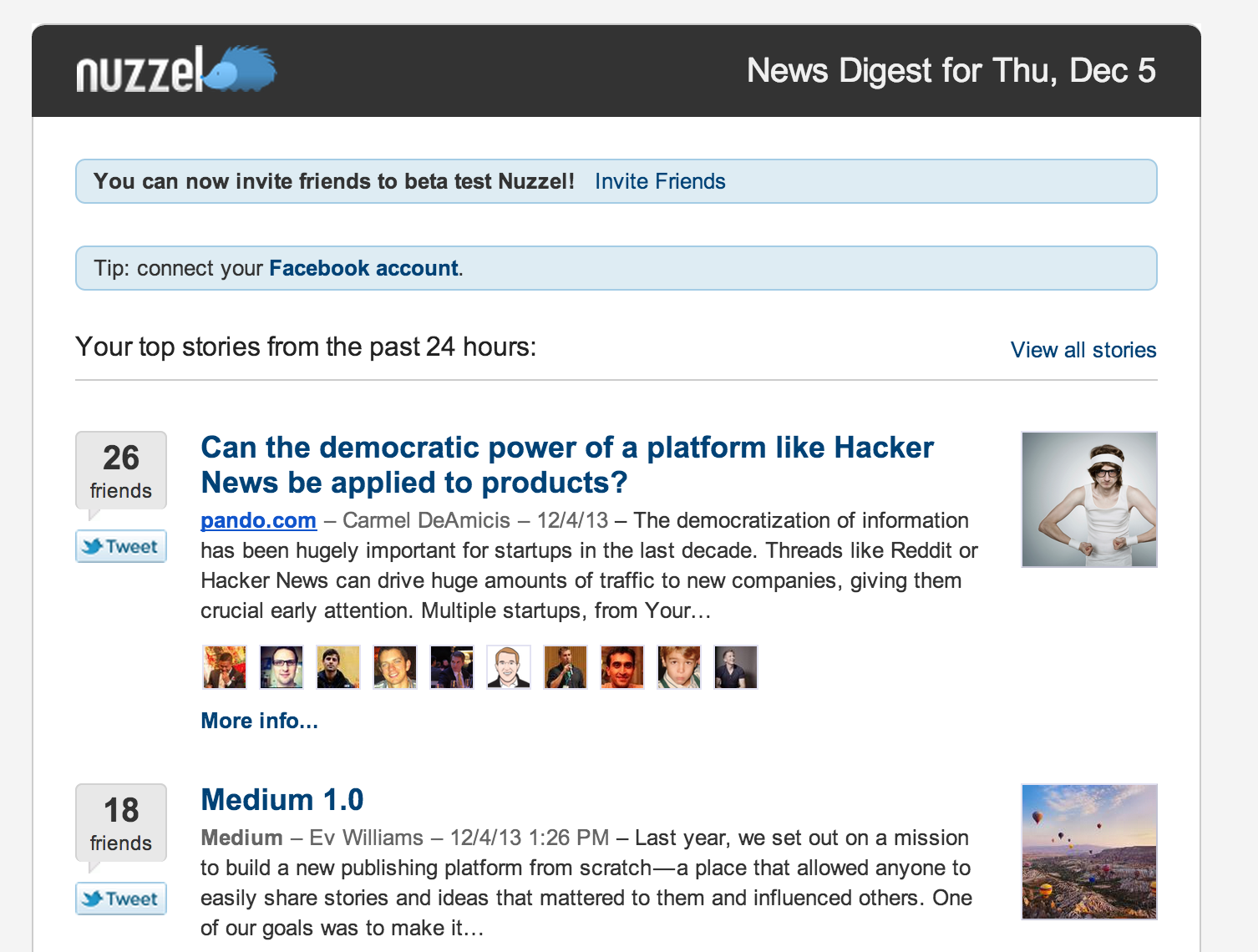Click the bold 'Medium' source name in byline
Screen dimensions: 1258x952
[x=241, y=838]
